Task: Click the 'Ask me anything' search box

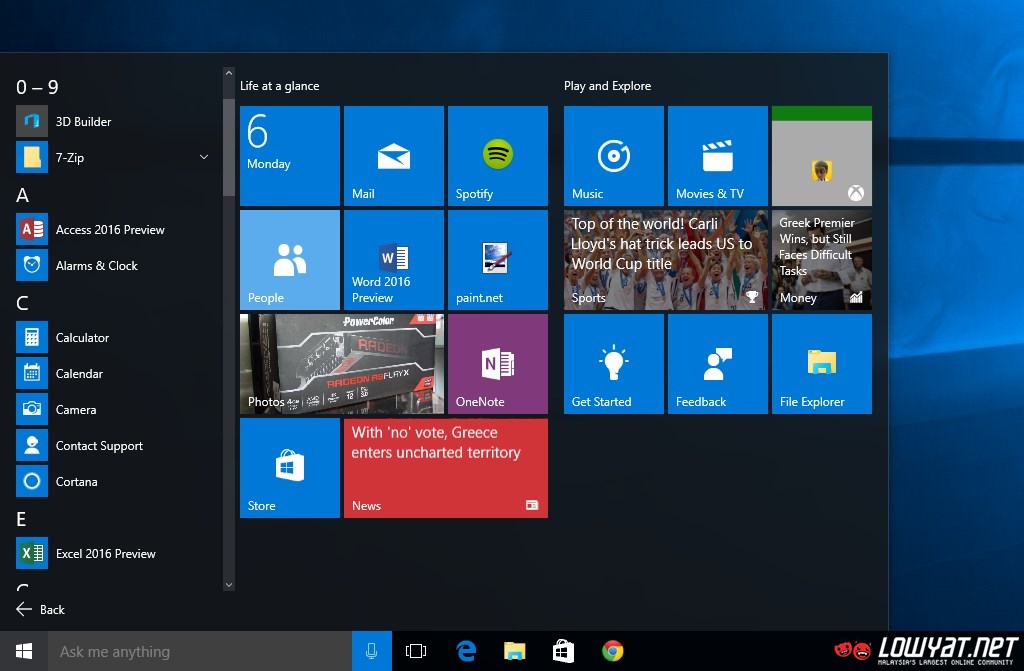Action: (x=200, y=651)
